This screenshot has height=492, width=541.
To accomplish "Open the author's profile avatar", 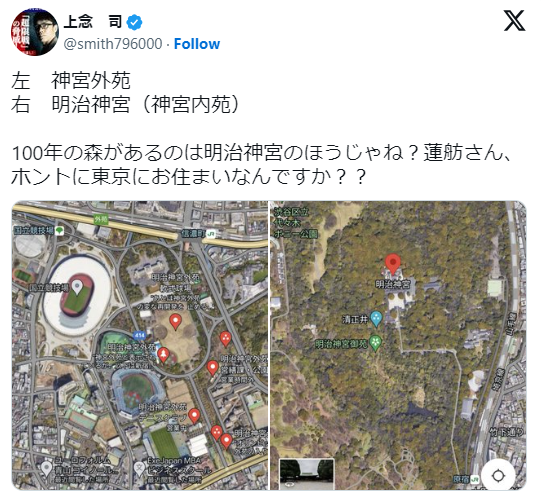I will click(x=35, y=32).
